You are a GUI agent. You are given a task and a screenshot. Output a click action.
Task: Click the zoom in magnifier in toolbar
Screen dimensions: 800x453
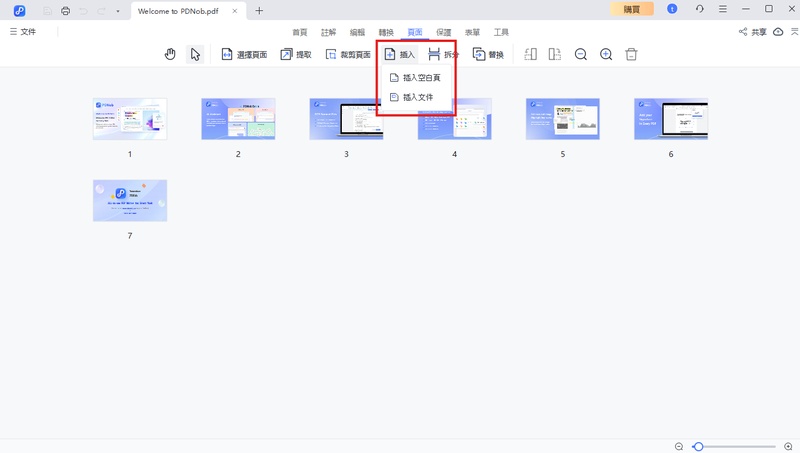606,54
